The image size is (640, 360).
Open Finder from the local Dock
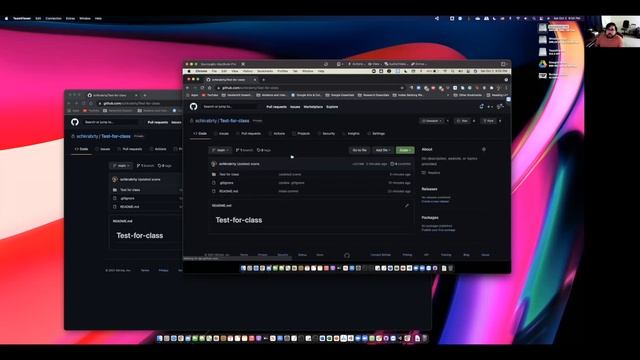pos(160,338)
